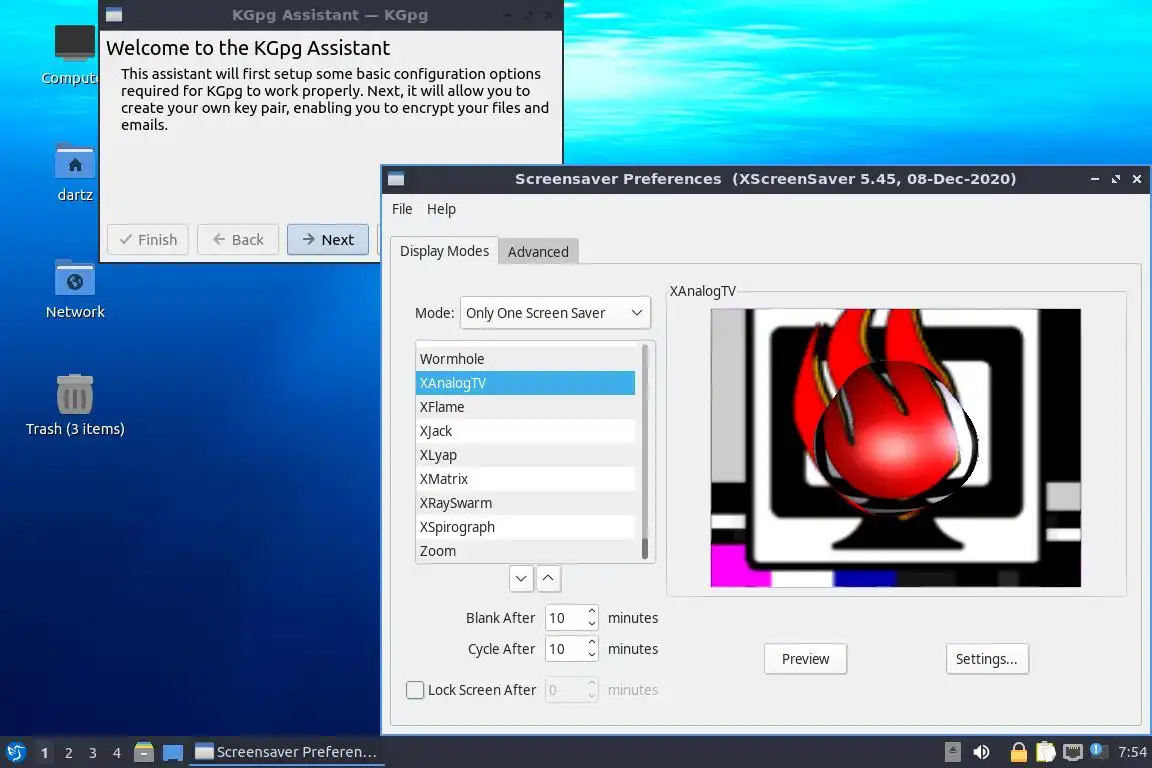Image resolution: width=1152 pixels, height=768 pixels.
Task: Click the screensaver list vertical scrollbar
Action: [645, 452]
